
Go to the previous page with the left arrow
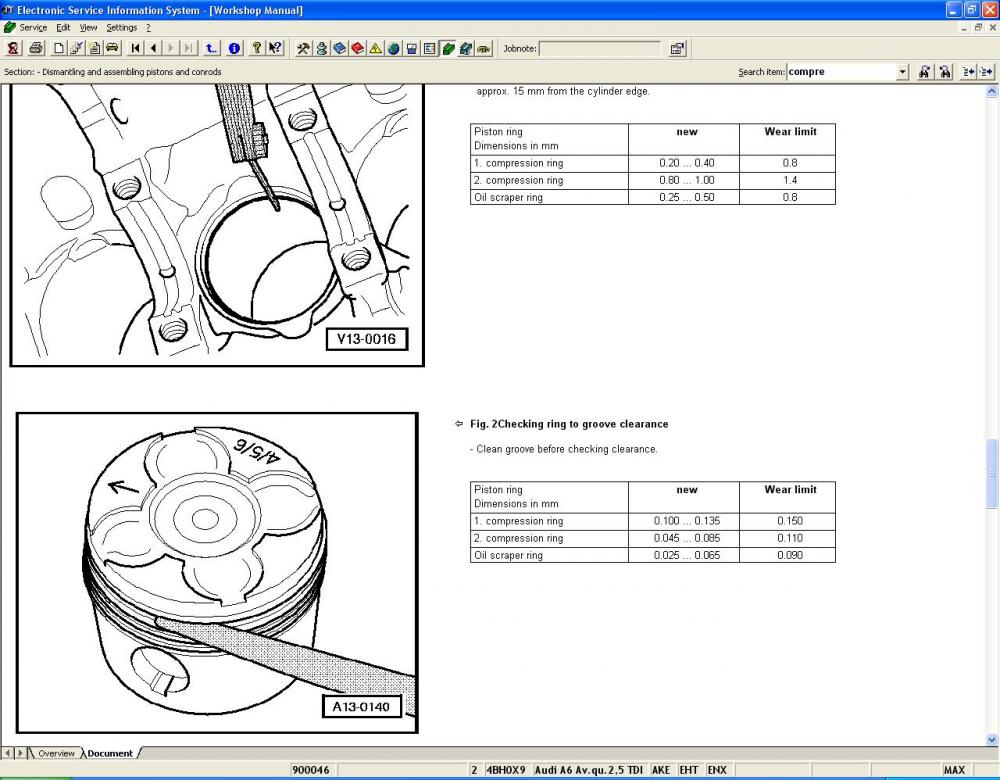(153, 48)
